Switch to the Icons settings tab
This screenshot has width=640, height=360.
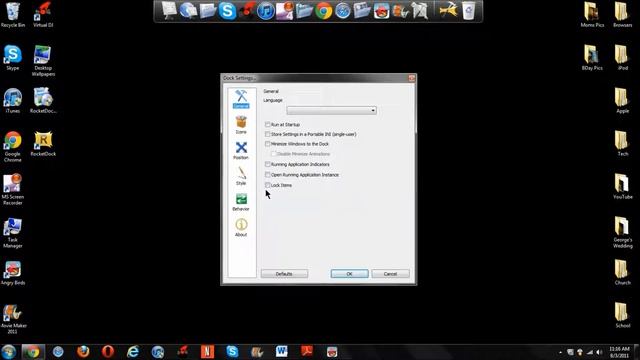[241, 125]
